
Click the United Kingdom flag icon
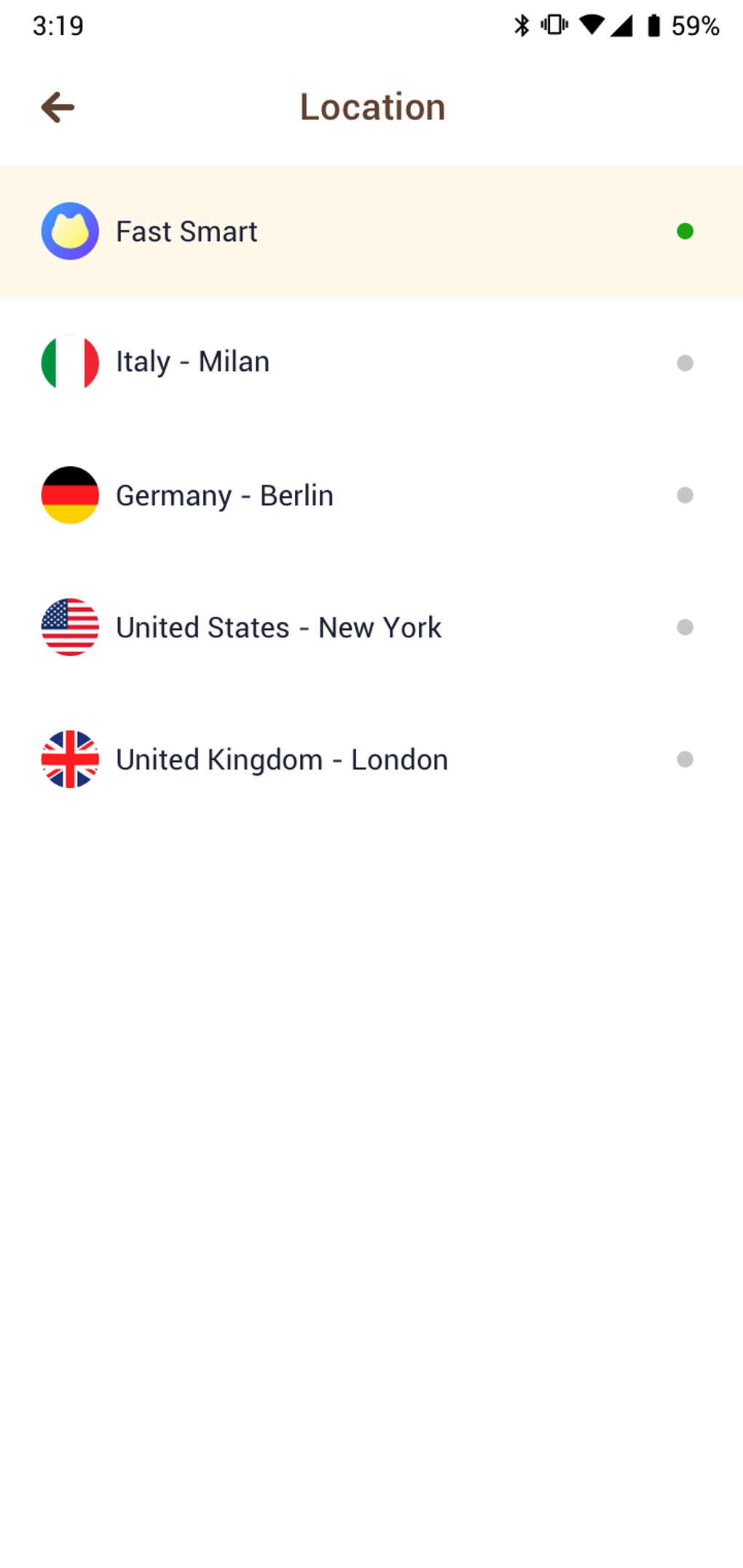pos(70,760)
